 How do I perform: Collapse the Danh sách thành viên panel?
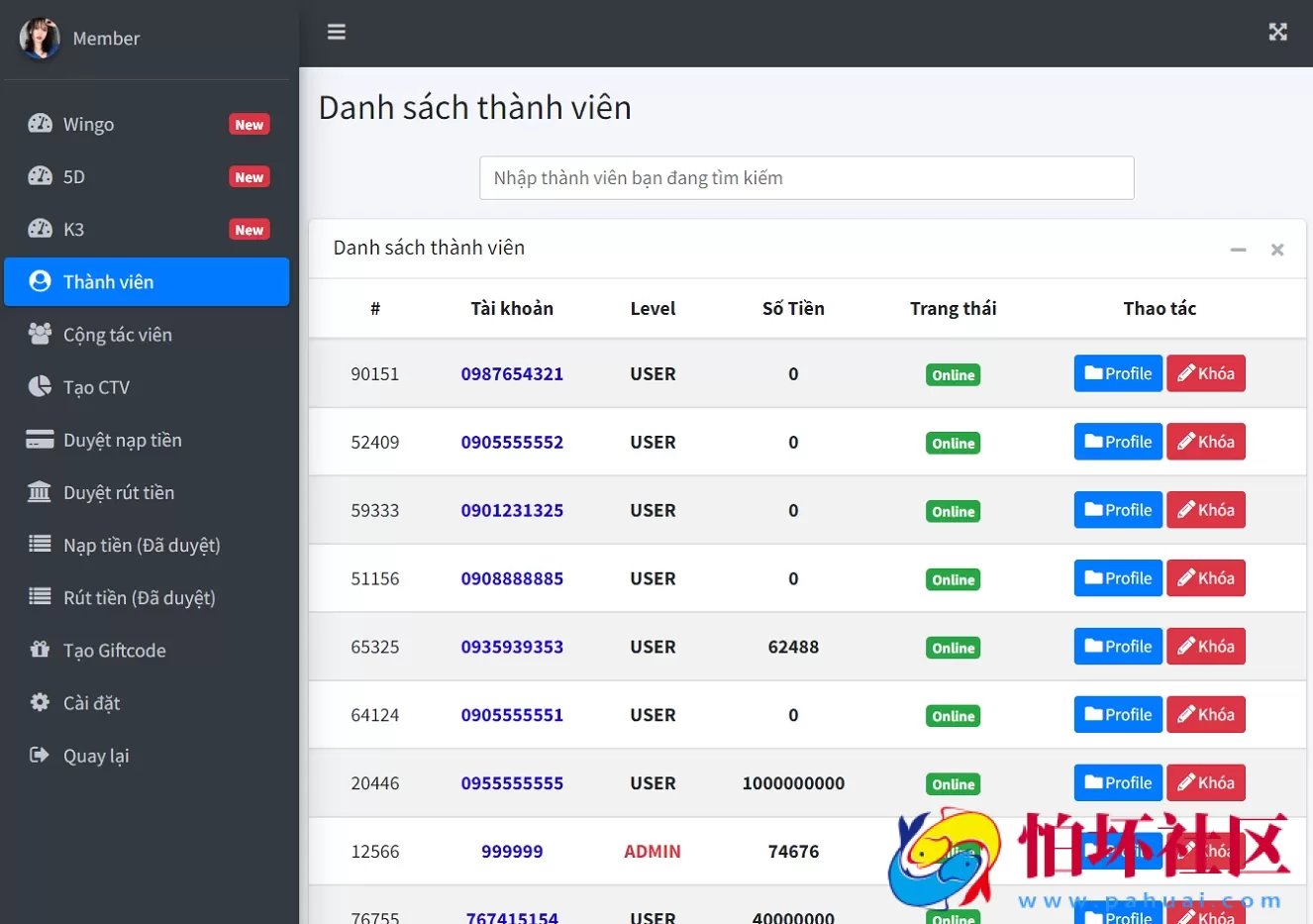[x=1238, y=250]
